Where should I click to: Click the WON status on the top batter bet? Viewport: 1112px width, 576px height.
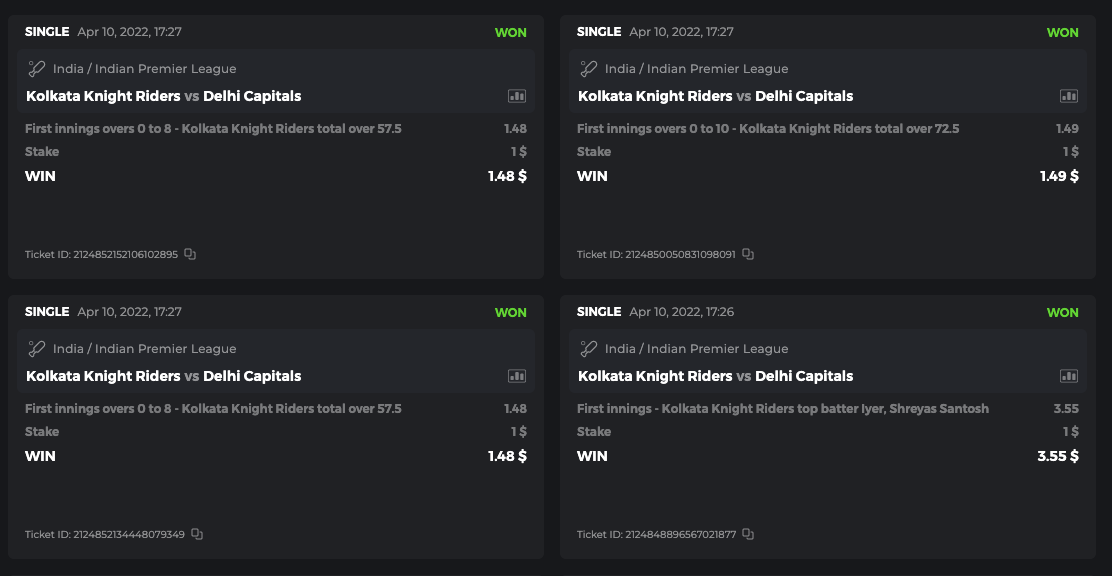click(1062, 312)
